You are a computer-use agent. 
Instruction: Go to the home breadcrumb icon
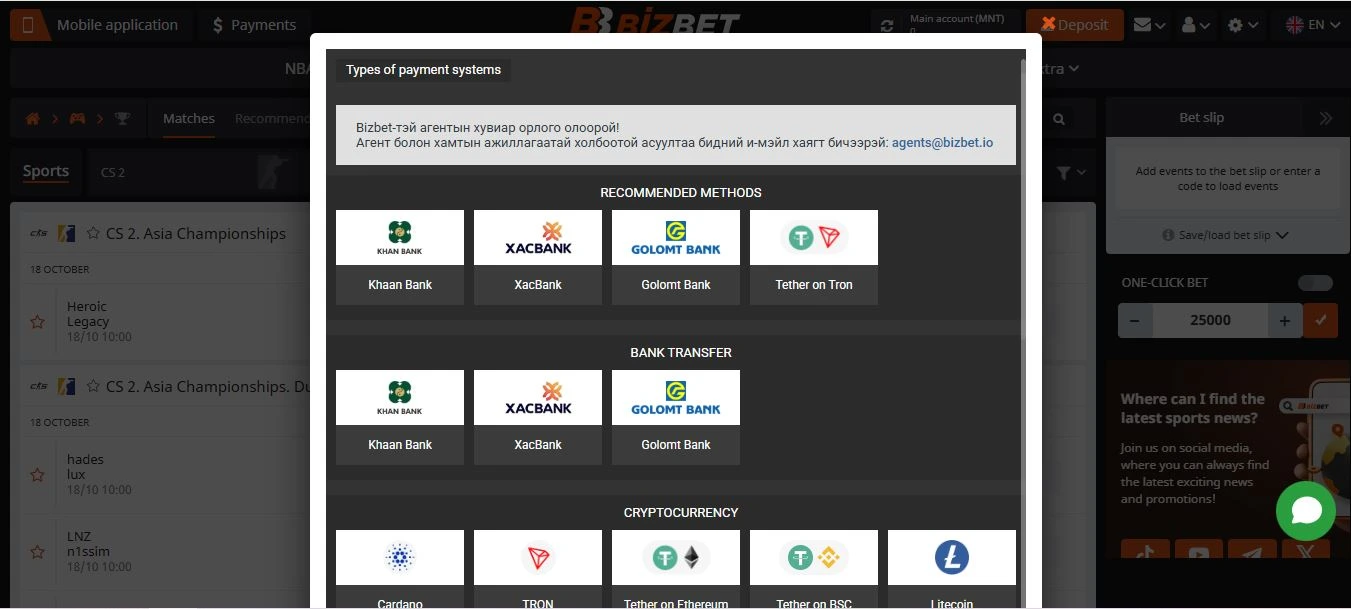tap(32, 119)
